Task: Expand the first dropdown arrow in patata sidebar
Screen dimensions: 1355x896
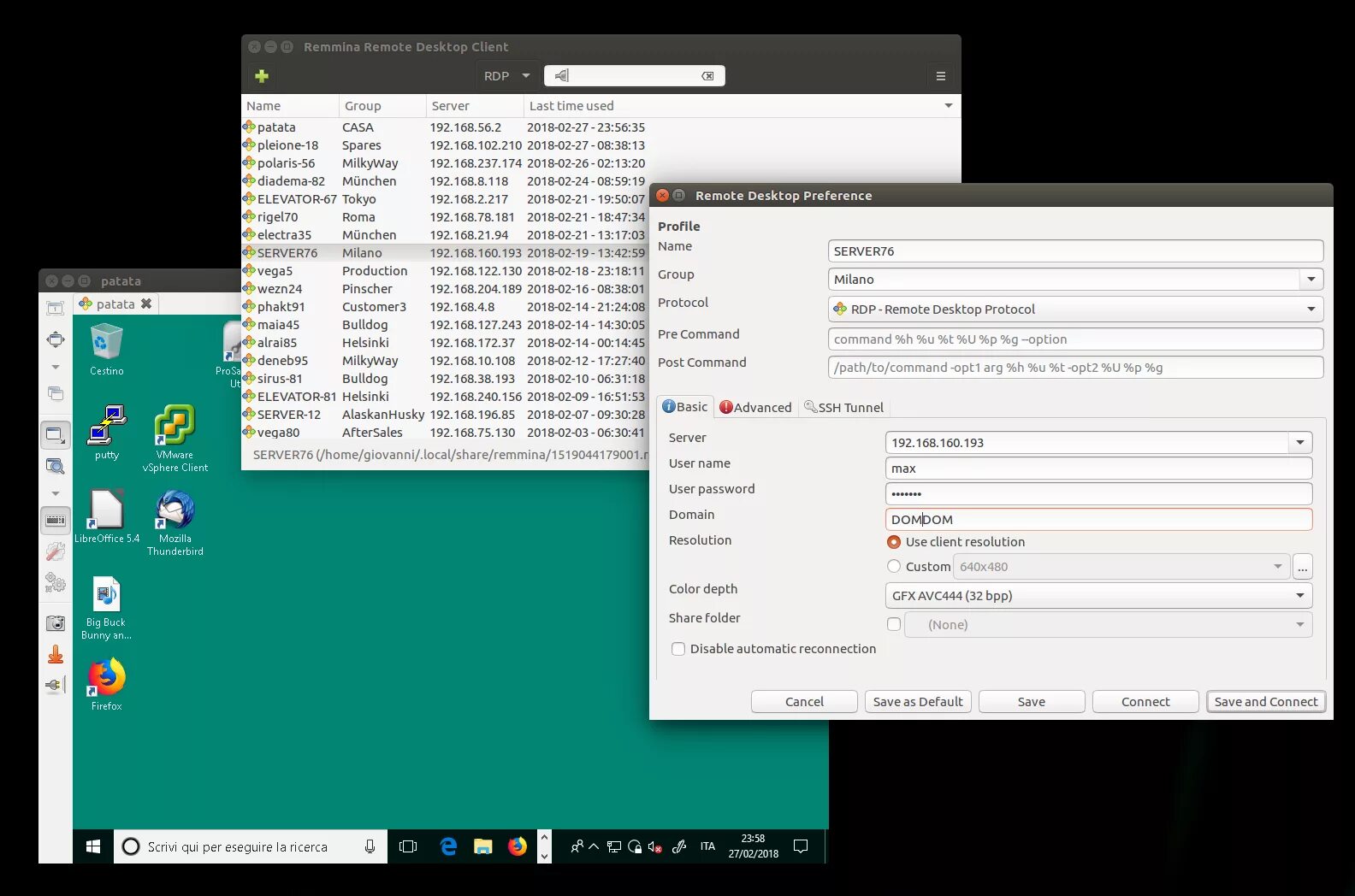Action: tap(56, 367)
